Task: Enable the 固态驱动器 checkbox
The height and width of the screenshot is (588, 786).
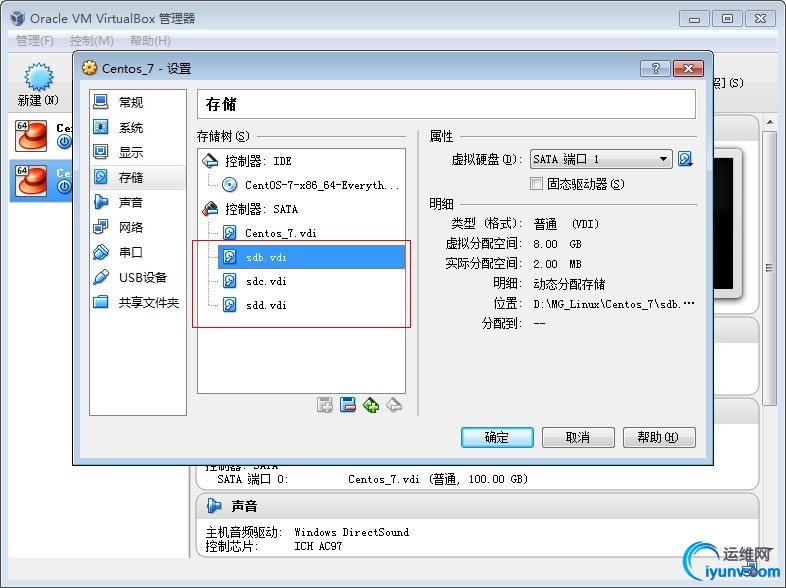Action: coord(536,184)
